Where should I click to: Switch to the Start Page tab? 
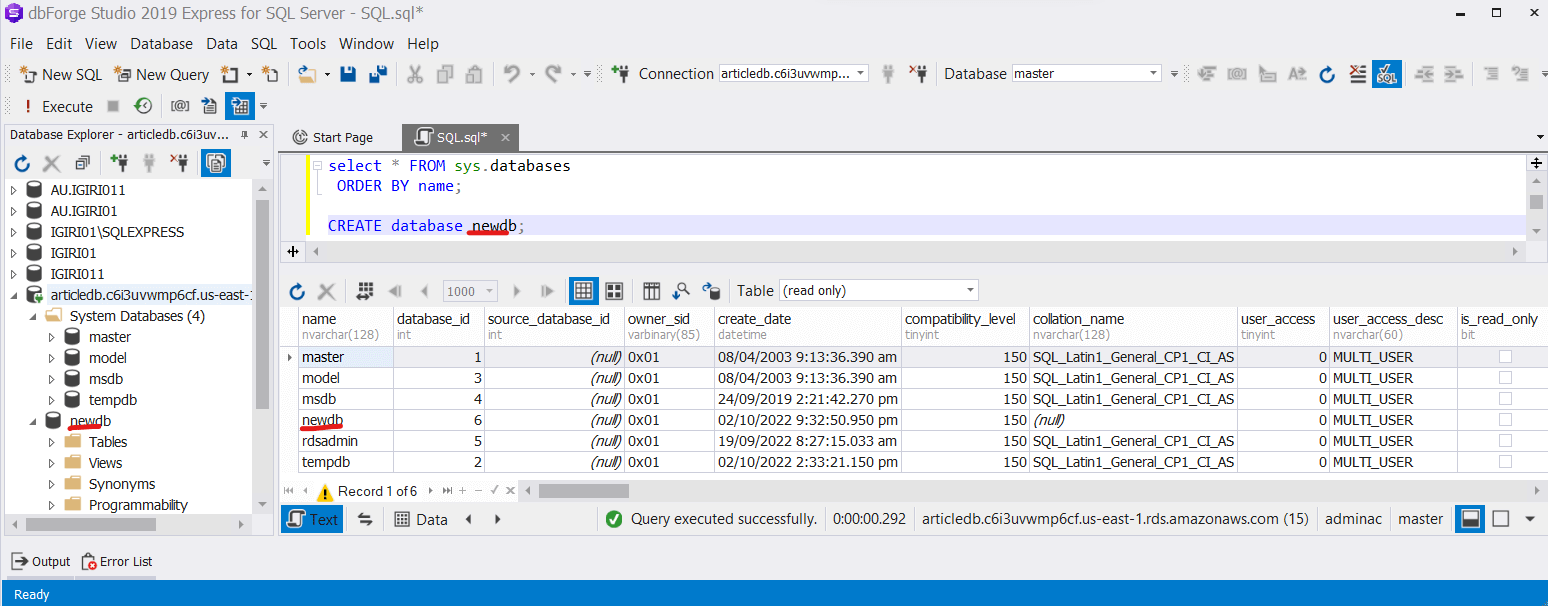point(333,138)
